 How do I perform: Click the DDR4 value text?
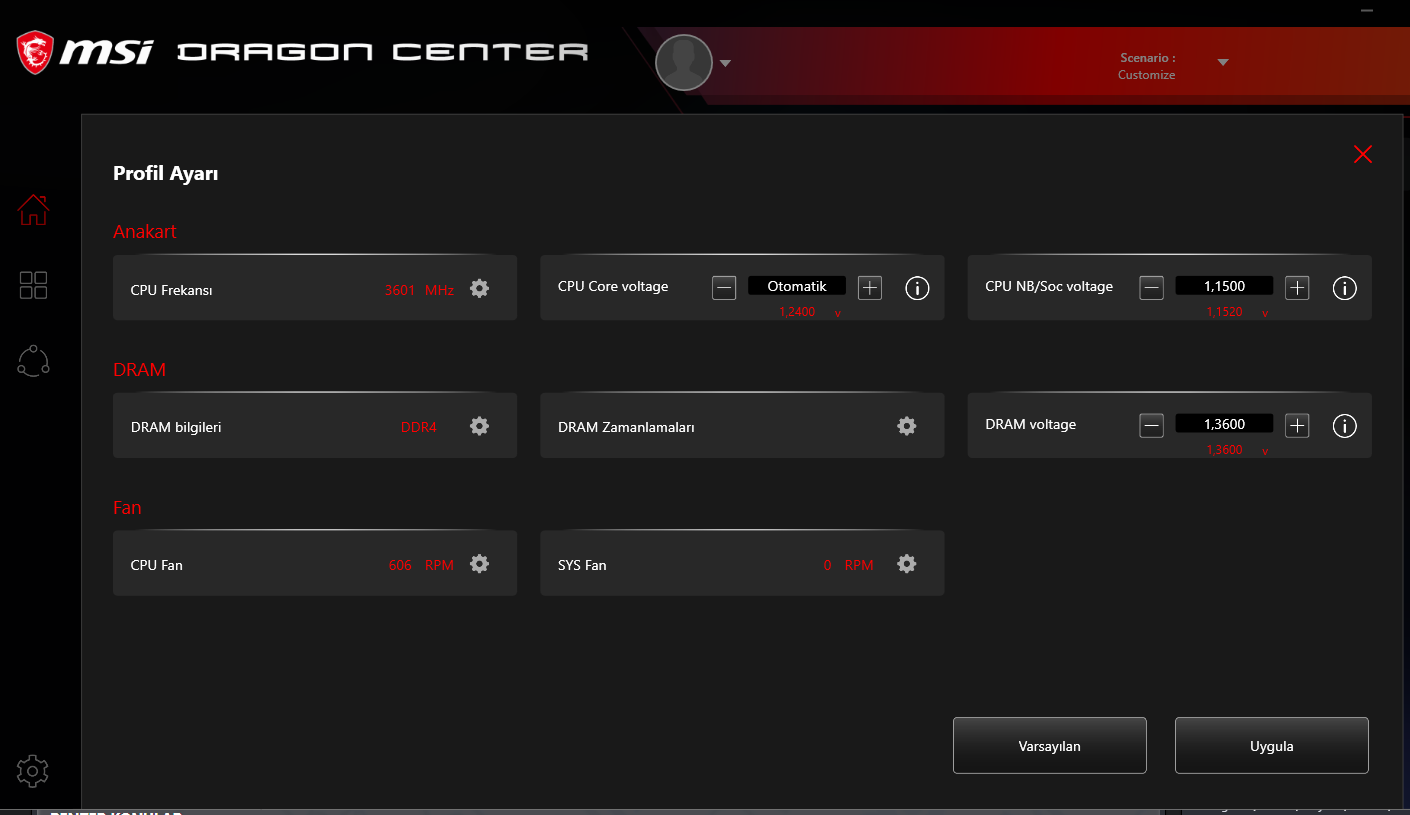(x=419, y=428)
